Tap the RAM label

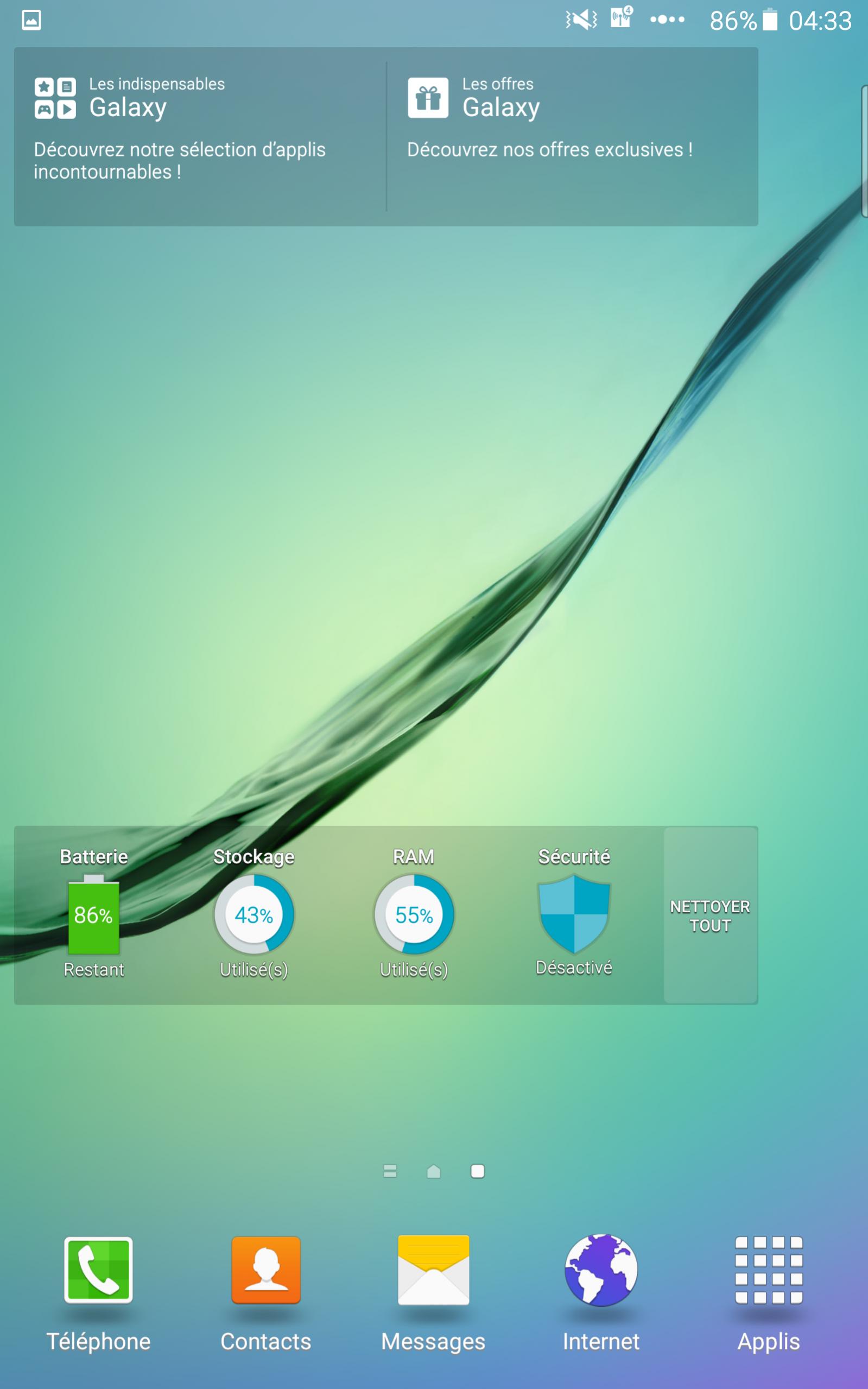coord(414,857)
